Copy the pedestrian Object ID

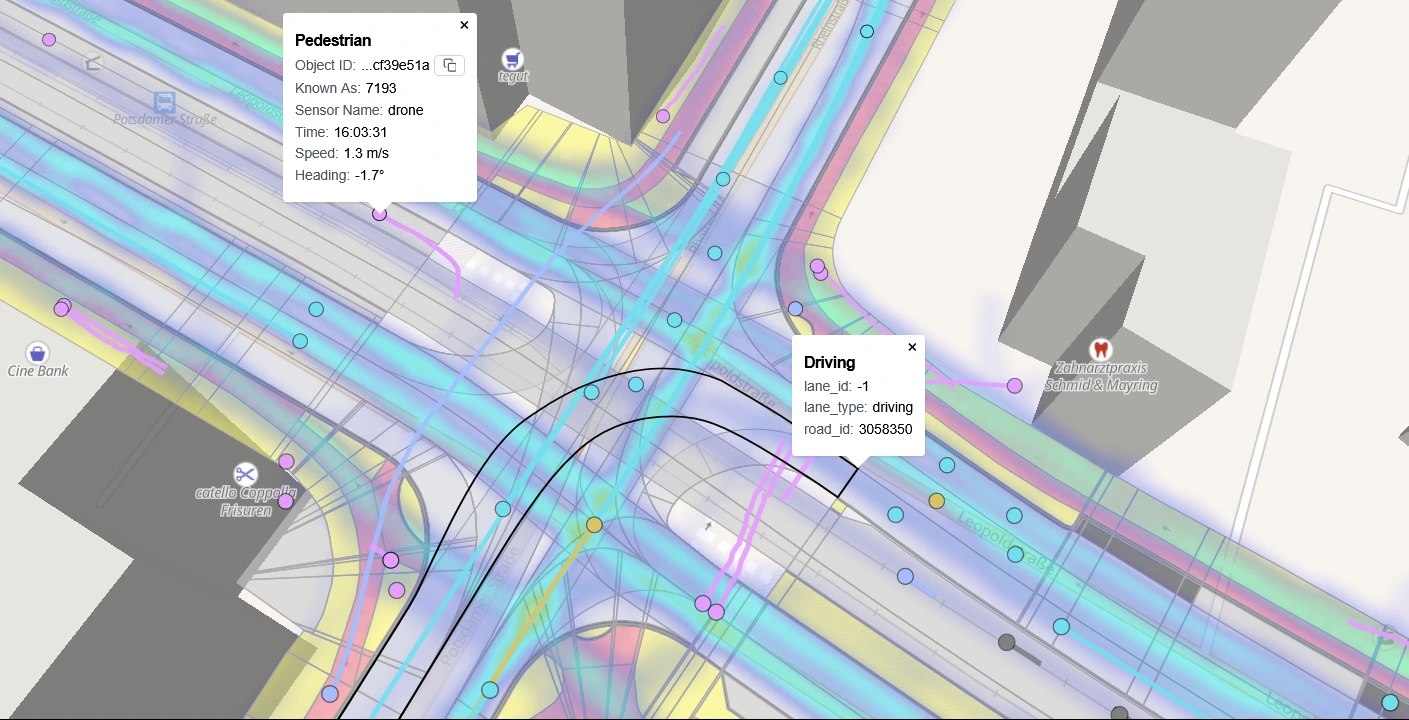450,65
